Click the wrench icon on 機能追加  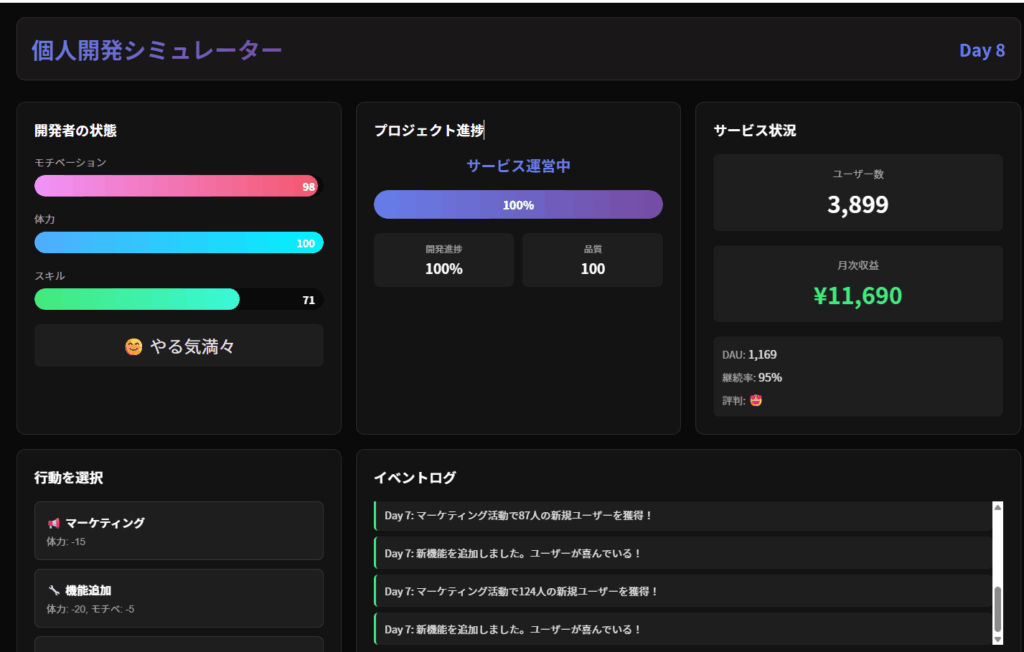(53, 591)
